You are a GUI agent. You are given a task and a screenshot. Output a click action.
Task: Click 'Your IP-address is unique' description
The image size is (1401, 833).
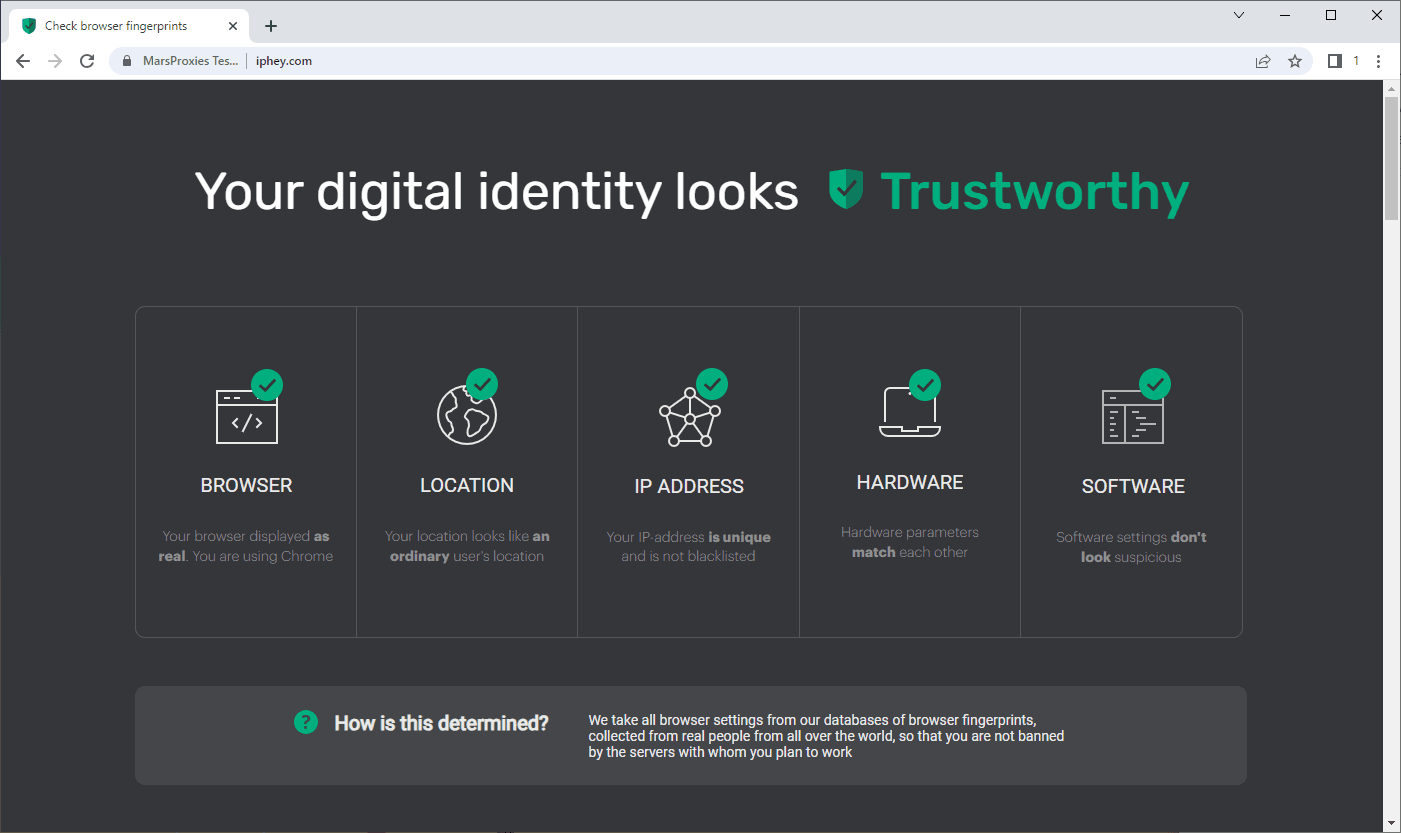tap(688, 546)
